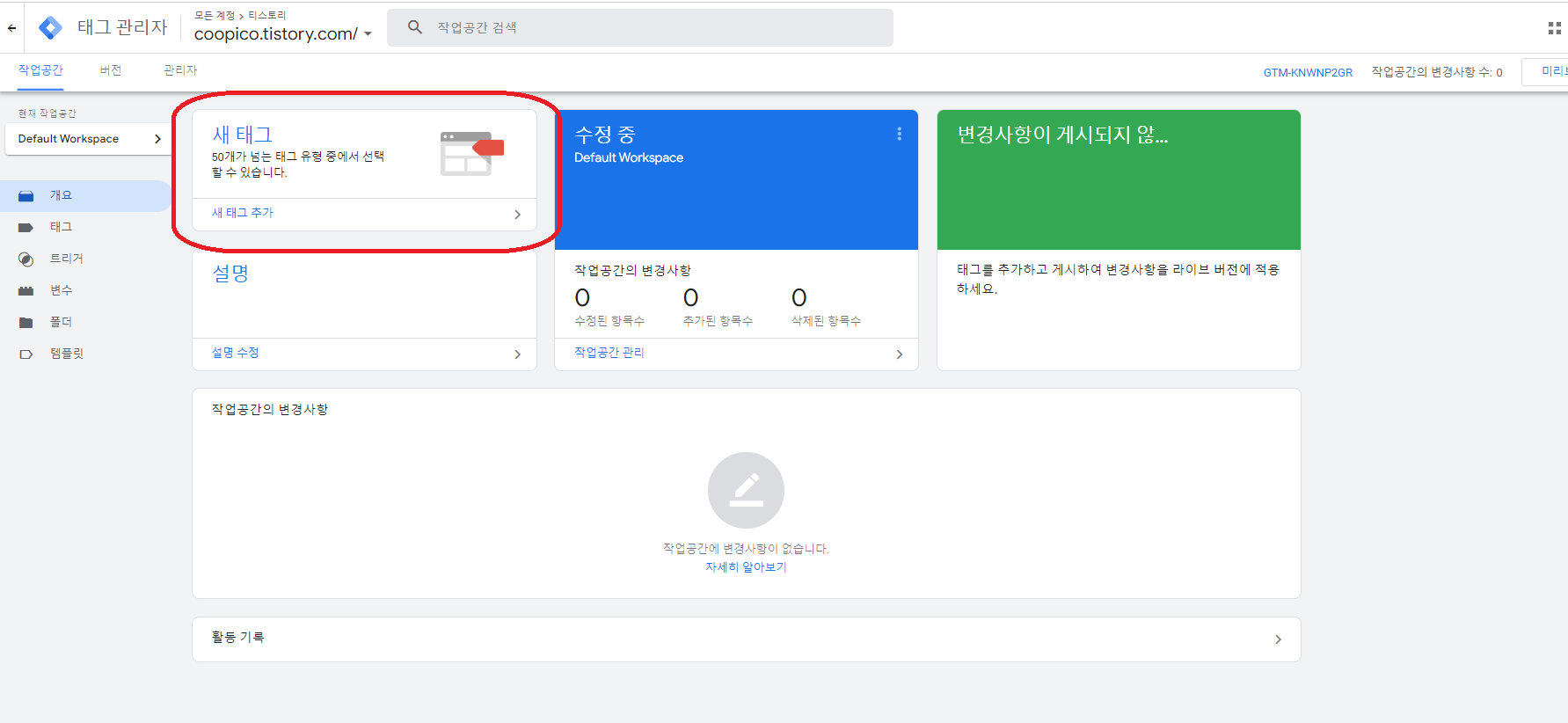
Task: Expand the 활동 기록 activity history row
Action: click(746, 639)
